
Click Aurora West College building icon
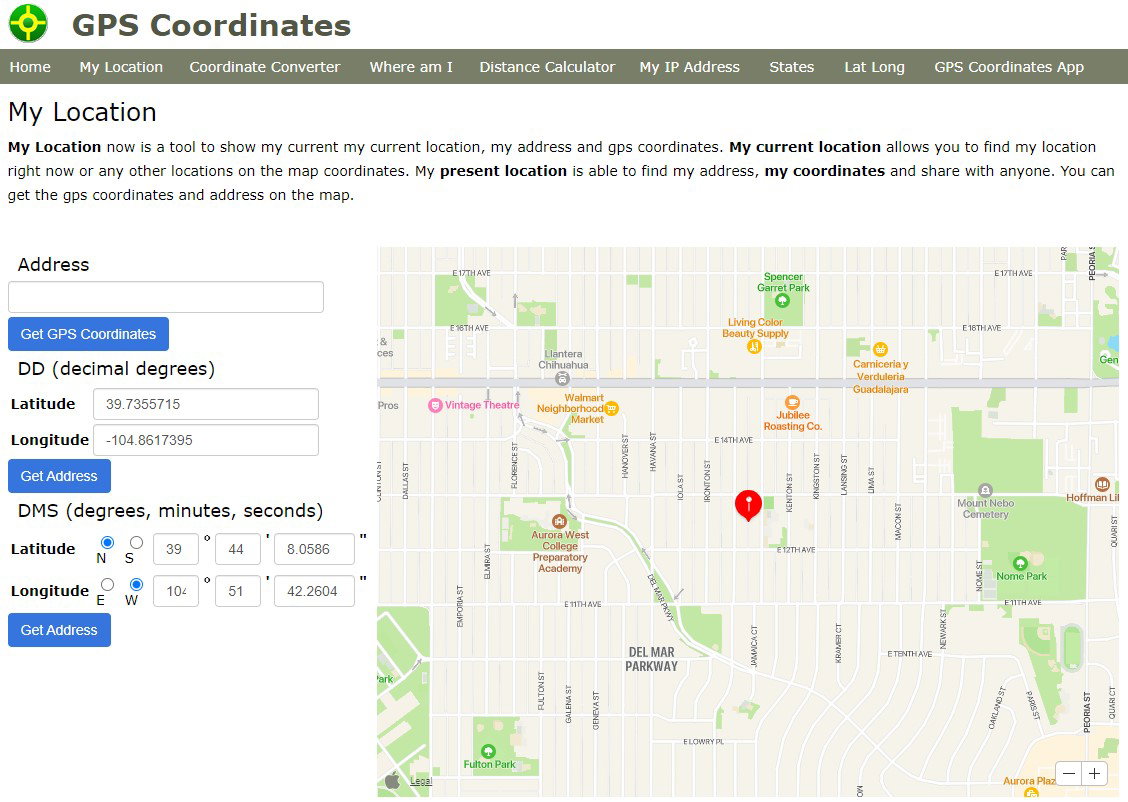(559, 521)
